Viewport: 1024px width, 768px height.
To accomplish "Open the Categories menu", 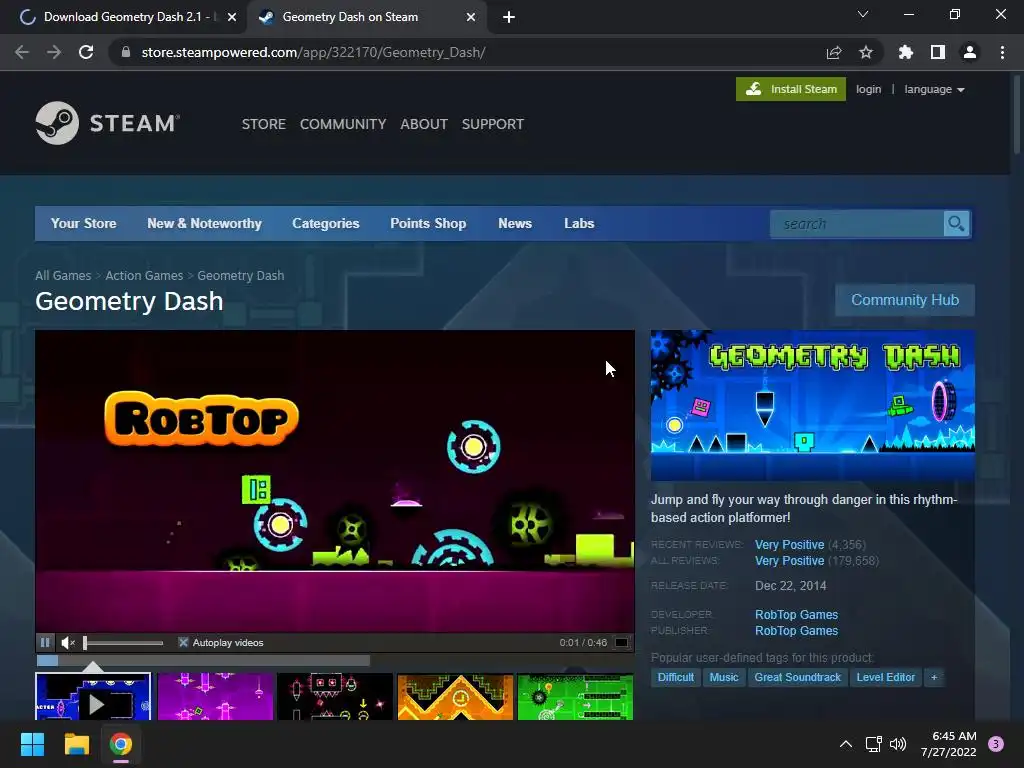I will 326,223.
